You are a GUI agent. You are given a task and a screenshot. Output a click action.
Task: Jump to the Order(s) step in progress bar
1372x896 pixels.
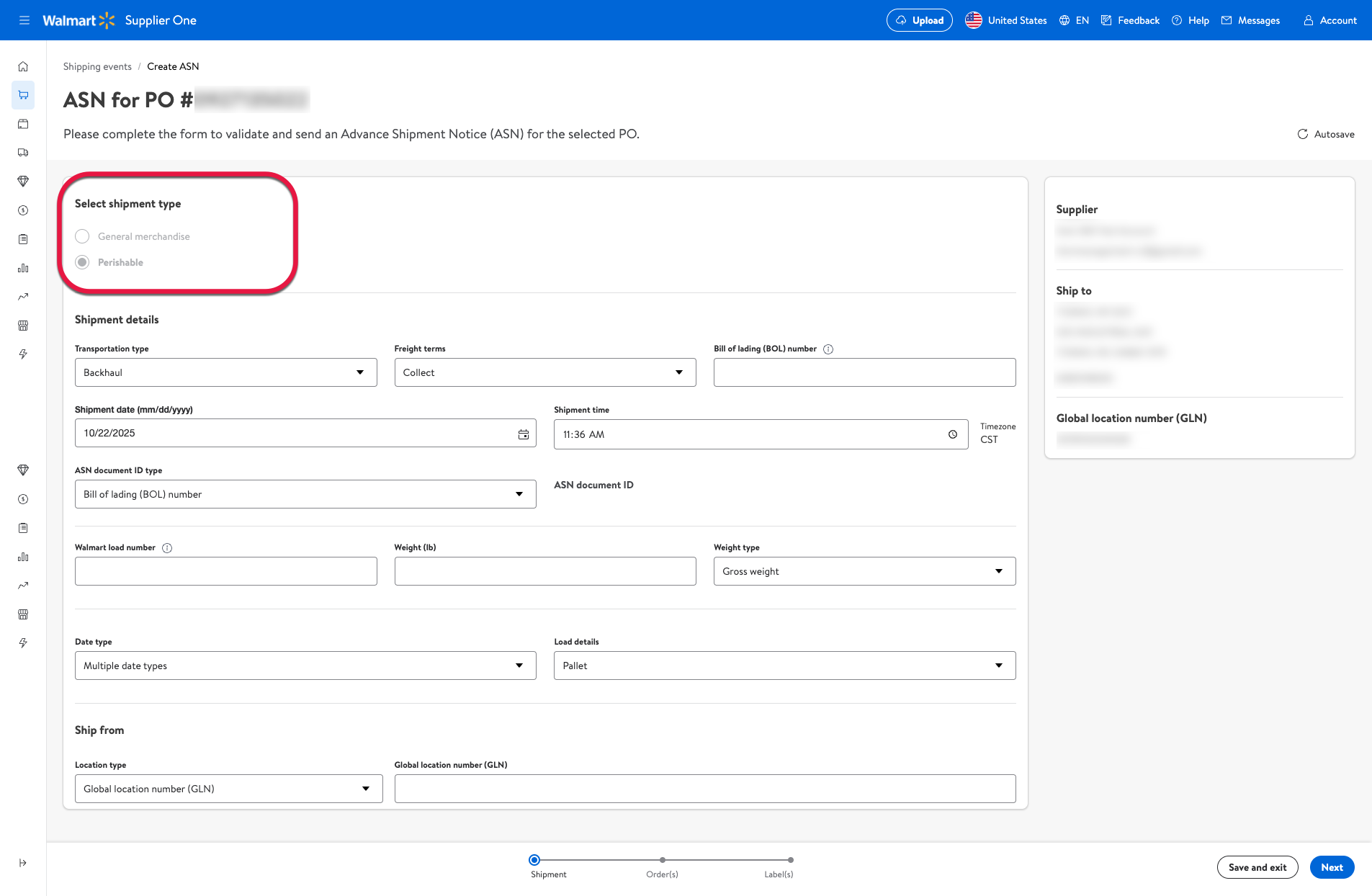click(x=662, y=860)
